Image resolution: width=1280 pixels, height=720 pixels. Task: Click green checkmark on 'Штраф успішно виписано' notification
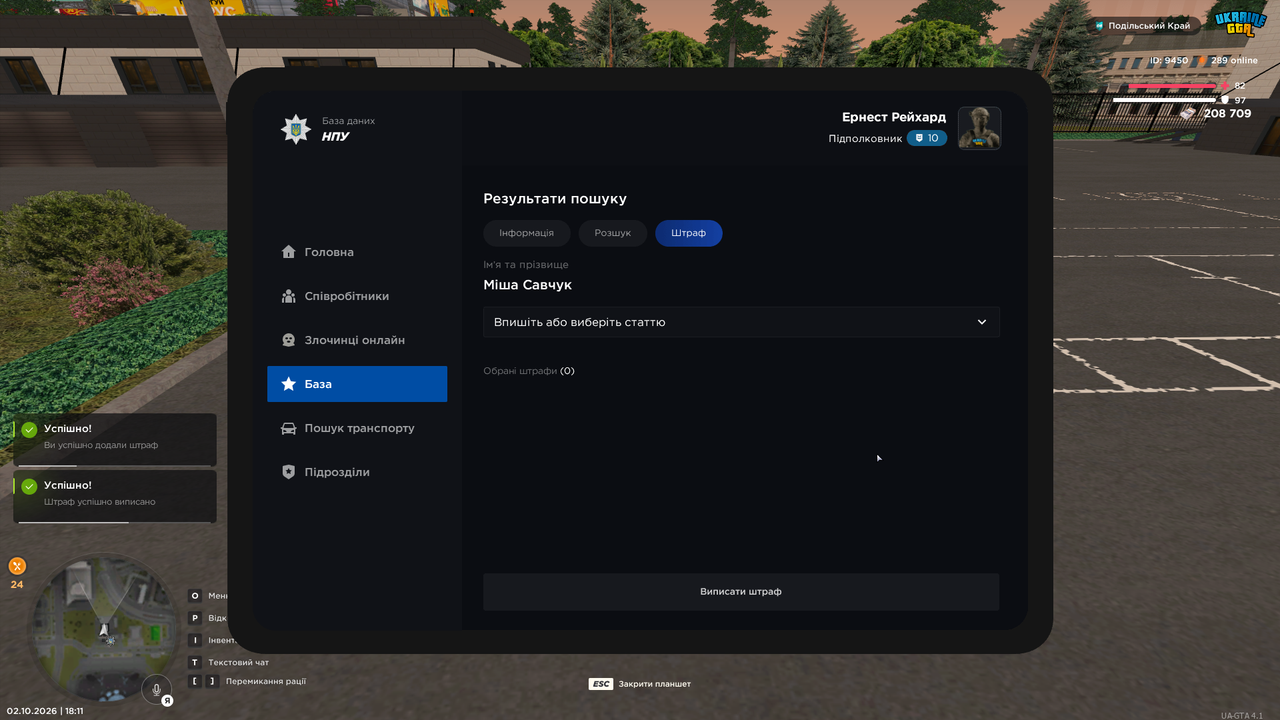pos(30,486)
